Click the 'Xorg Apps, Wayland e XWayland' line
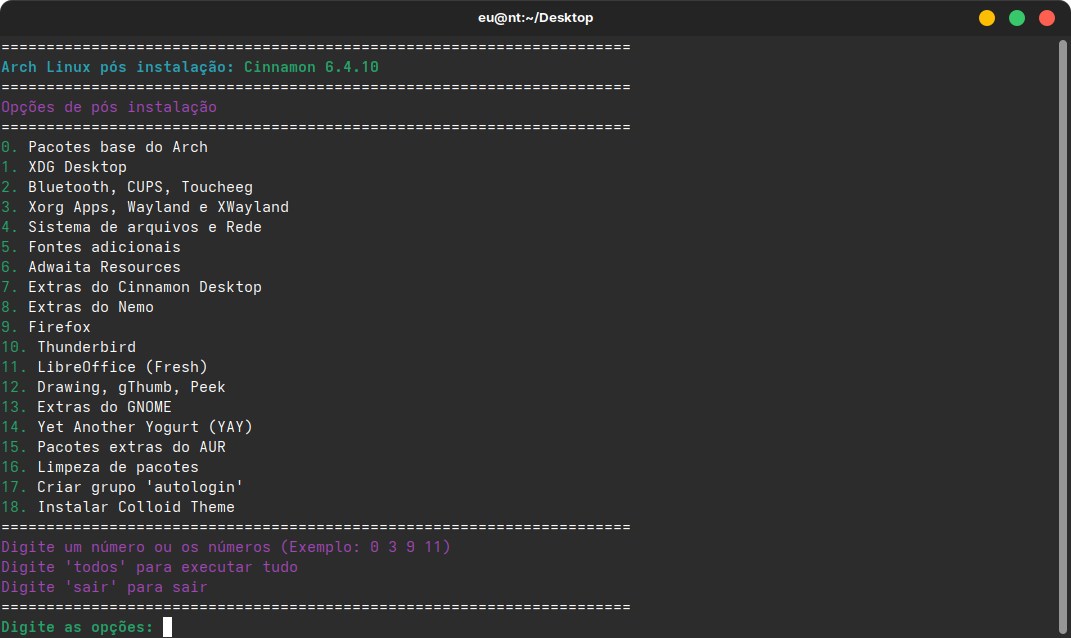Image resolution: width=1071 pixels, height=638 pixels. pos(145,207)
